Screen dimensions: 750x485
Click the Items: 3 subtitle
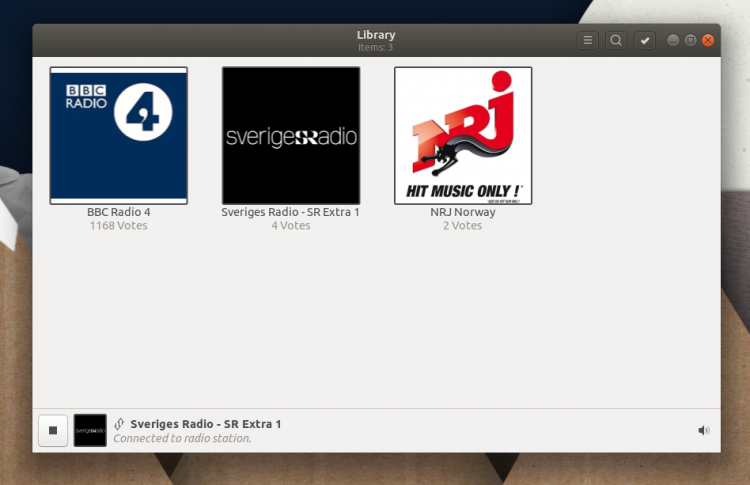[x=375, y=47]
